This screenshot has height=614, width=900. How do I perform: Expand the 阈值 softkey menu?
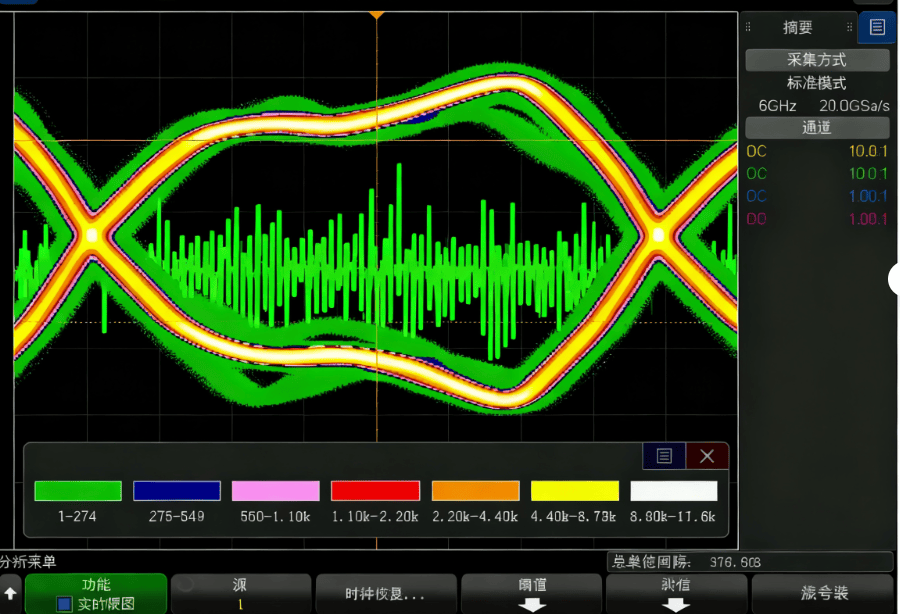(x=532, y=594)
